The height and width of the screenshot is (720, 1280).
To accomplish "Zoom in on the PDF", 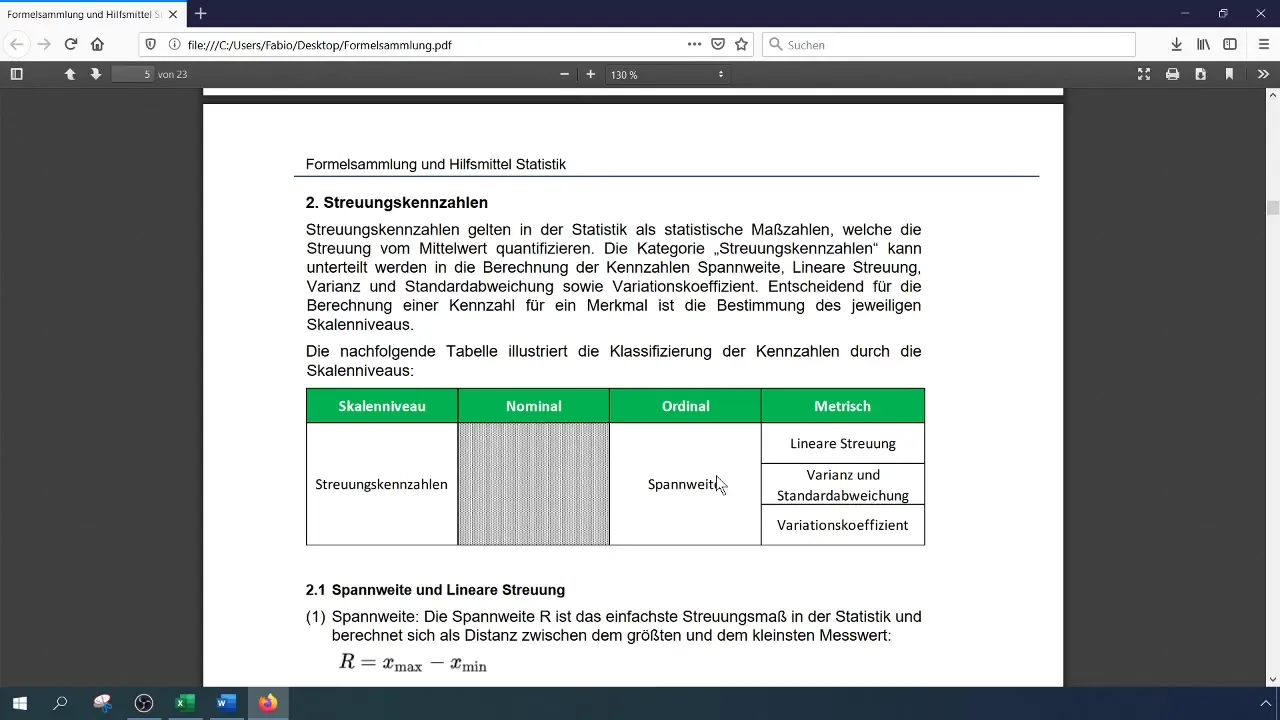I will click(591, 74).
